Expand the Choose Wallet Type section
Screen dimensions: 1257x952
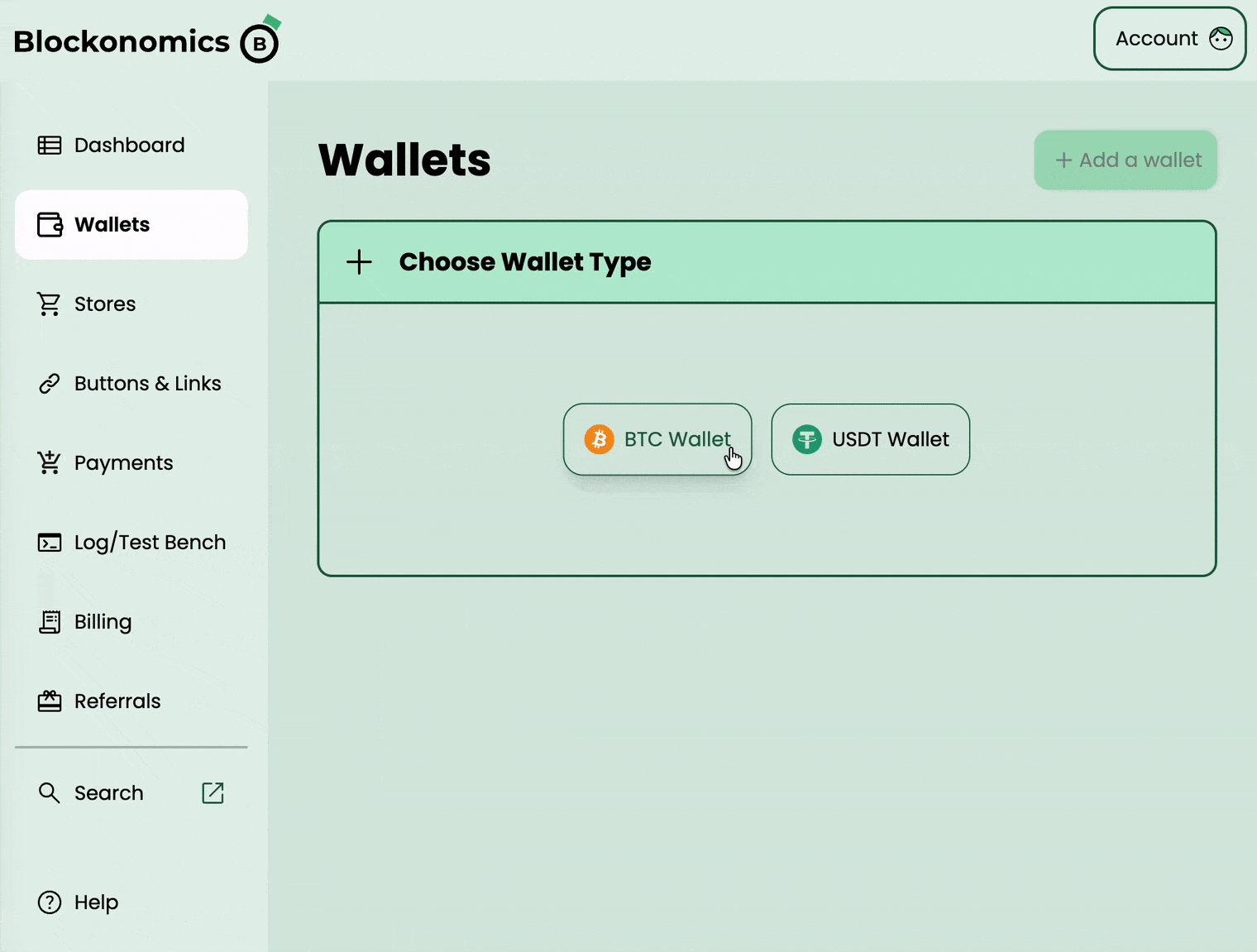(525, 261)
